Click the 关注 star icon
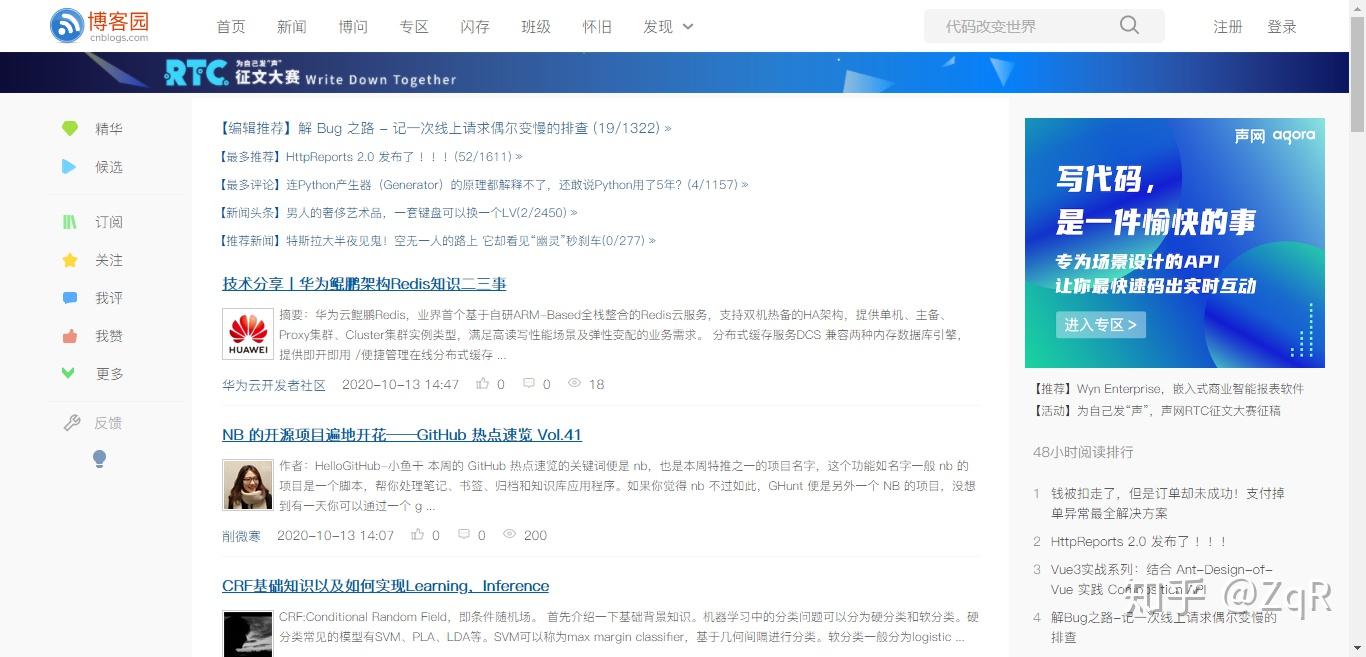 tap(69, 260)
